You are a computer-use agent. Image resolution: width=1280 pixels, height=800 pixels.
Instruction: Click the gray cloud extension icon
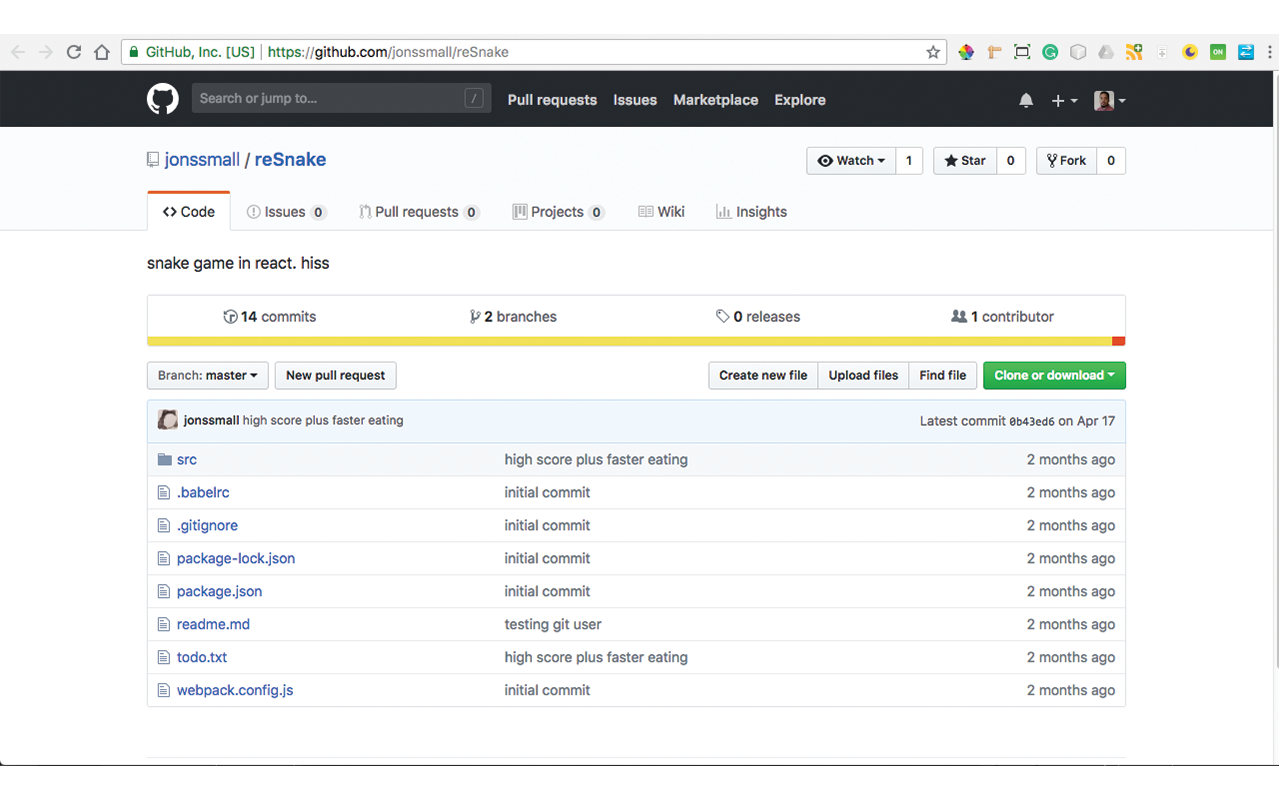click(1106, 52)
